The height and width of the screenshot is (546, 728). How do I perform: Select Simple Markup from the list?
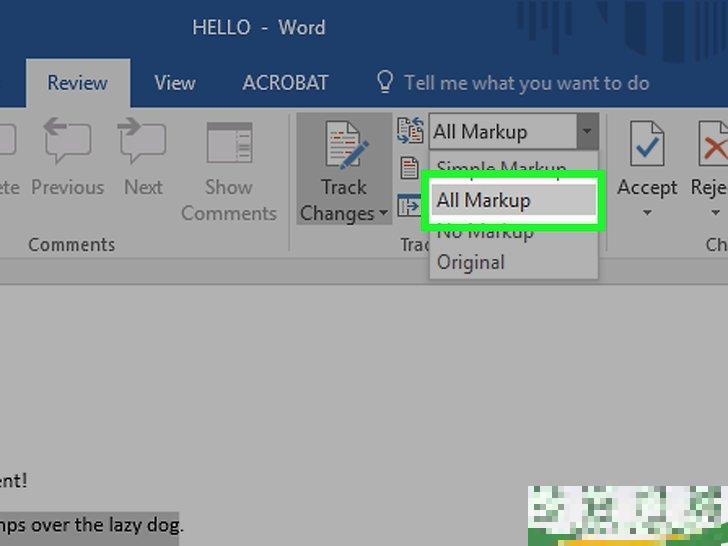[501, 166]
